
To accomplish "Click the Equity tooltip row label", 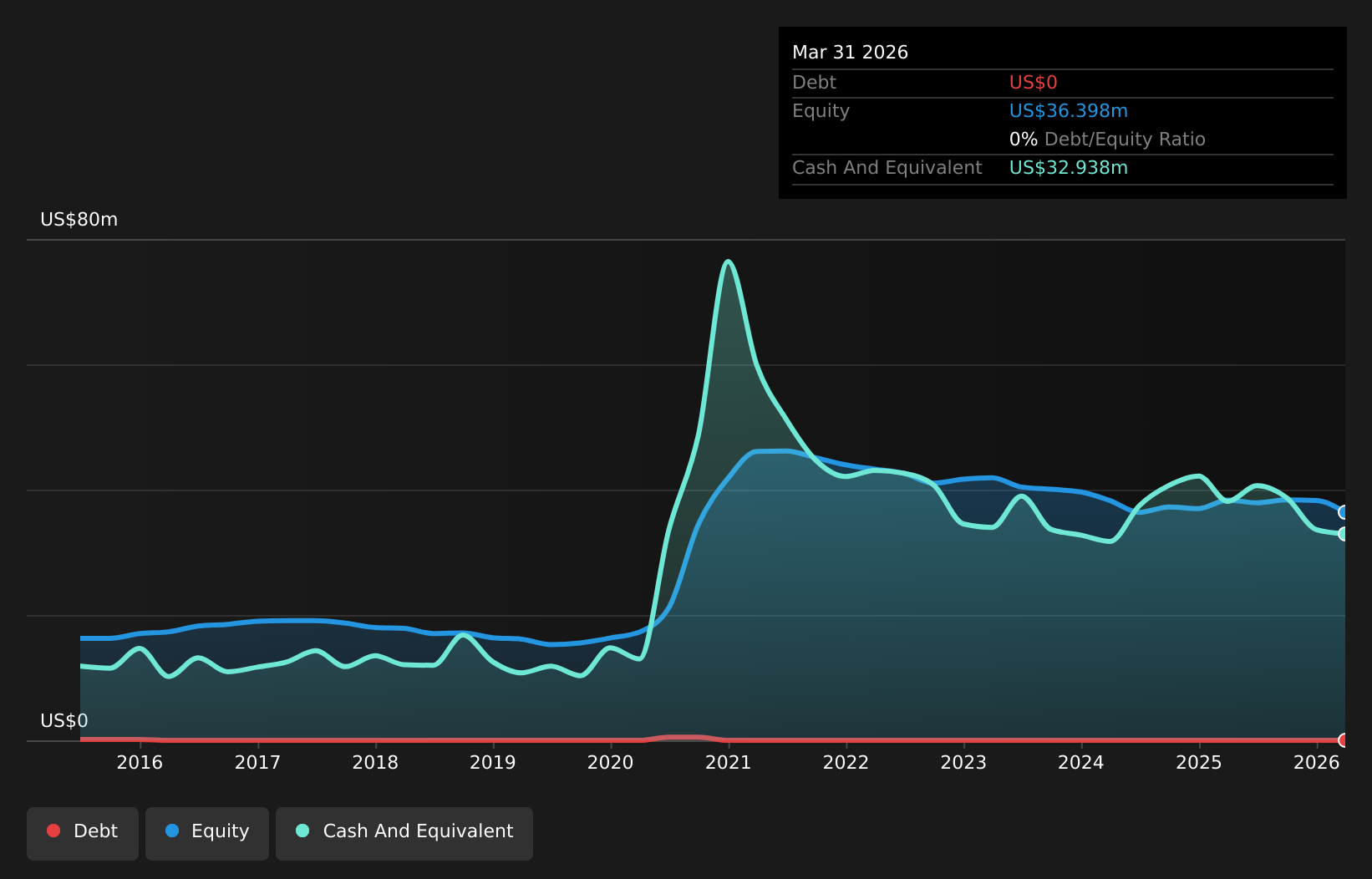I will pos(821,111).
